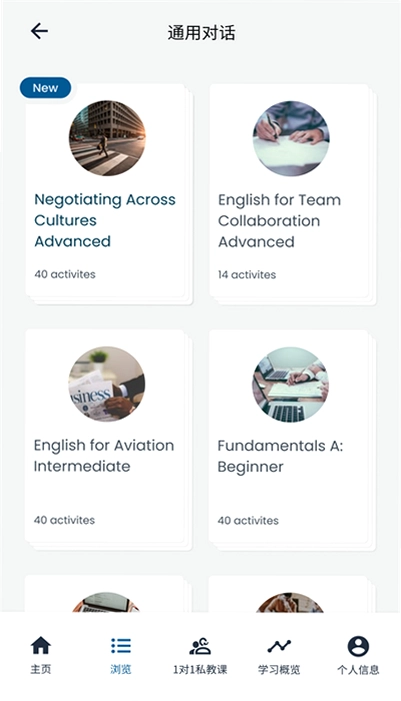Open English for Team Collaboration Advanced title
The width and height of the screenshot is (401, 701).
[279, 221]
